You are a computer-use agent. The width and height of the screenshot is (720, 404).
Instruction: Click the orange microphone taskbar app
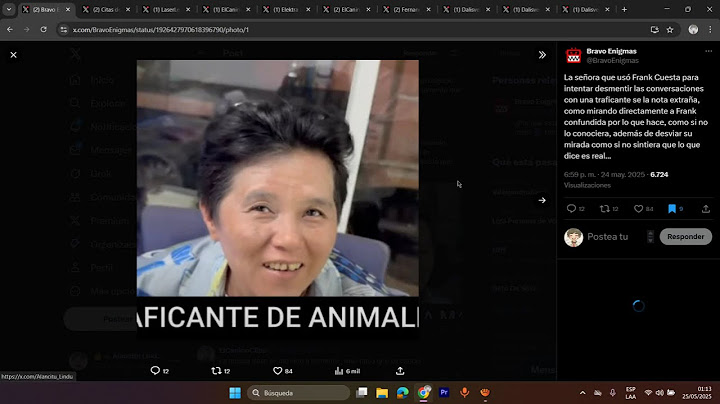click(465, 393)
